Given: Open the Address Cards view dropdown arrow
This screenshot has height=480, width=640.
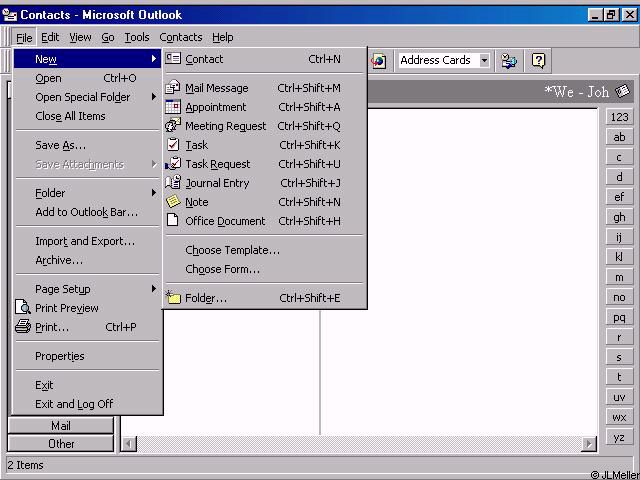Looking at the screenshot, I should (x=484, y=60).
